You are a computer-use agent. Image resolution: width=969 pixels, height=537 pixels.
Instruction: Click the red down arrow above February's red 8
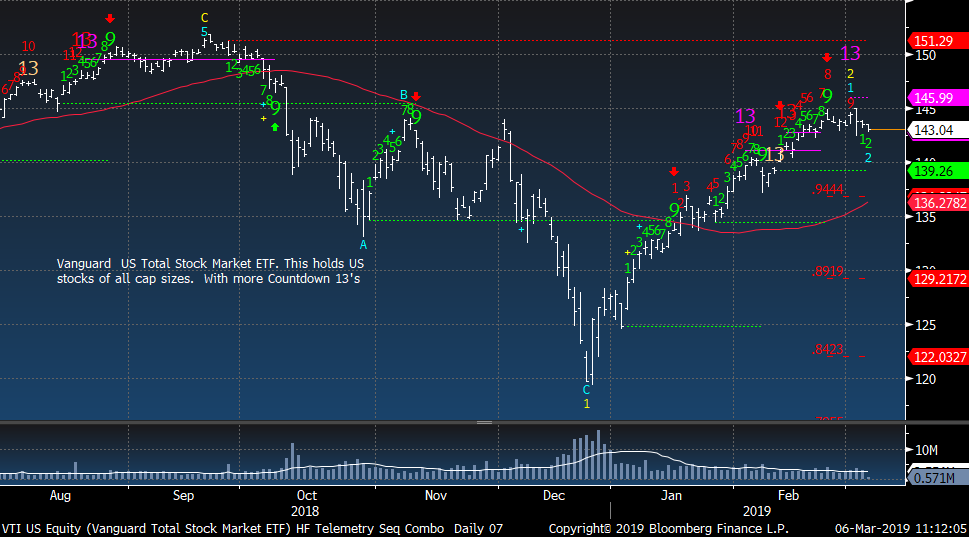[x=827, y=58]
